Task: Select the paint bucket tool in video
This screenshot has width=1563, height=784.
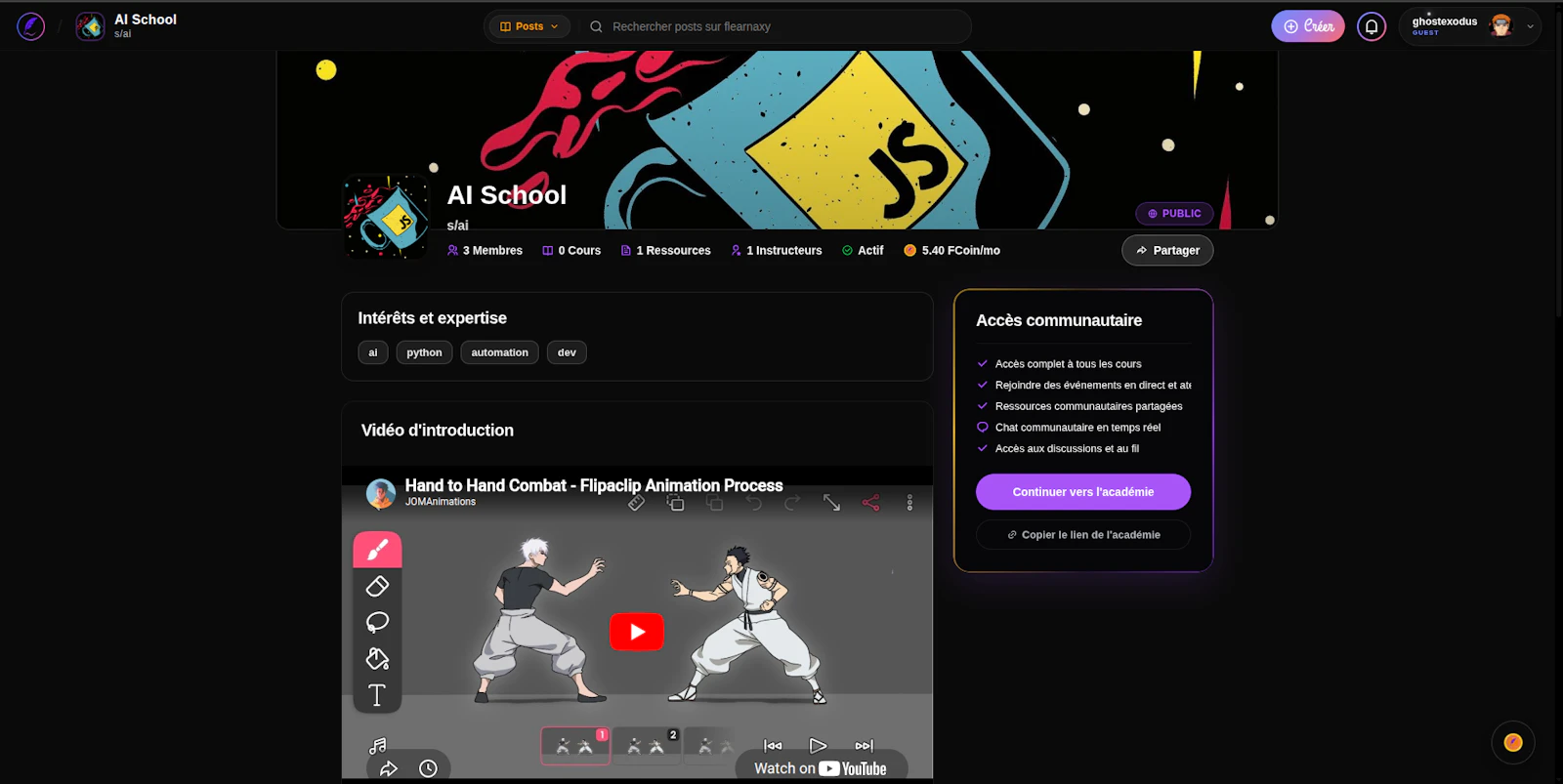Action: (377, 659)
